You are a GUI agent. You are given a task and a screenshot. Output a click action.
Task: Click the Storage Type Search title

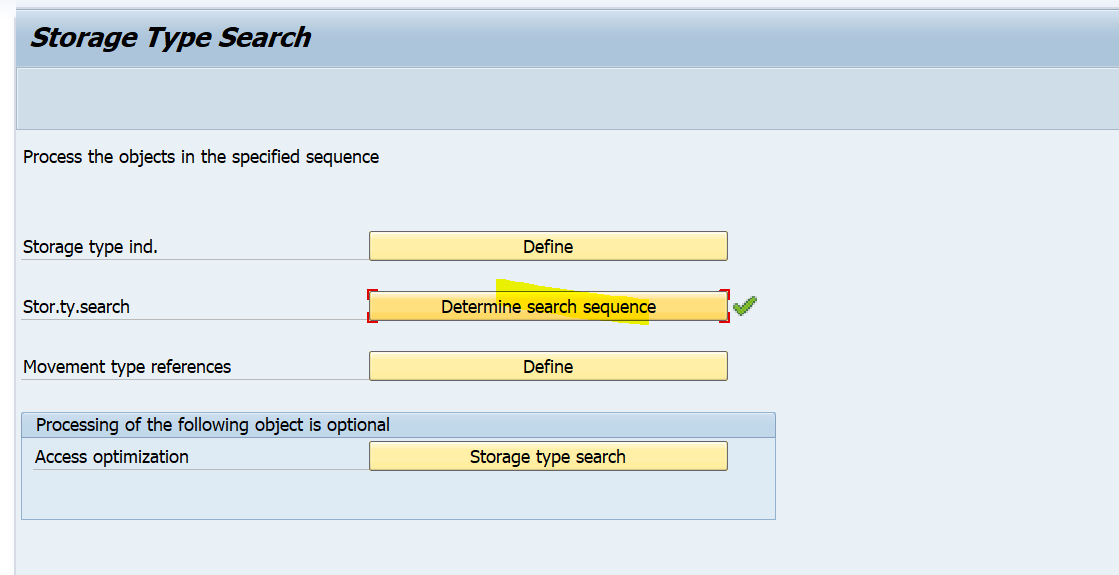170,37
